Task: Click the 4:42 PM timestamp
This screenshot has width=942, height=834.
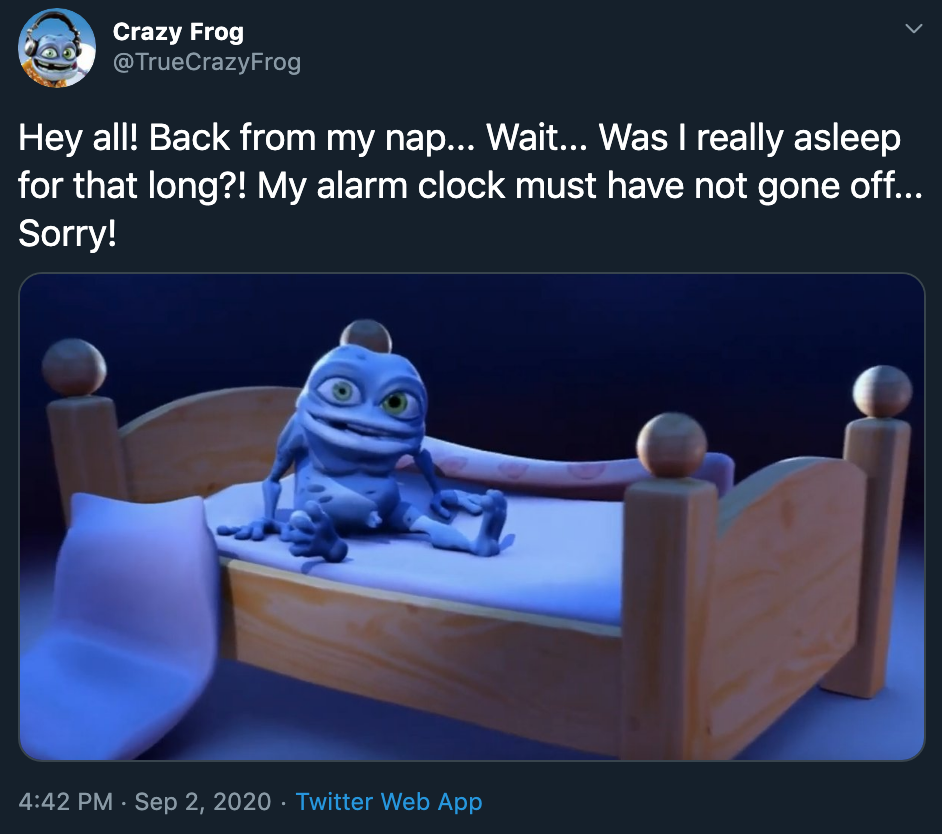Action: coord(65,801)
